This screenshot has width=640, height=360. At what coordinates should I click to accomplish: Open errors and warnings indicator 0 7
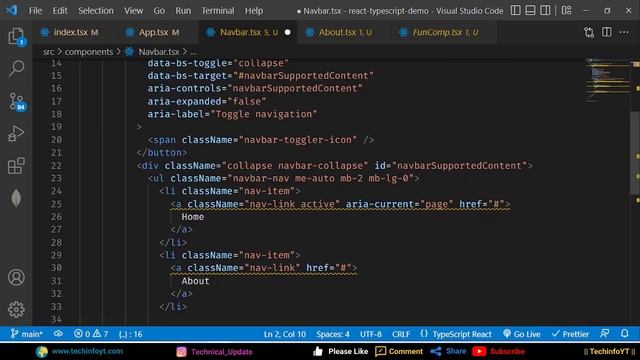(x=91, y=334)
